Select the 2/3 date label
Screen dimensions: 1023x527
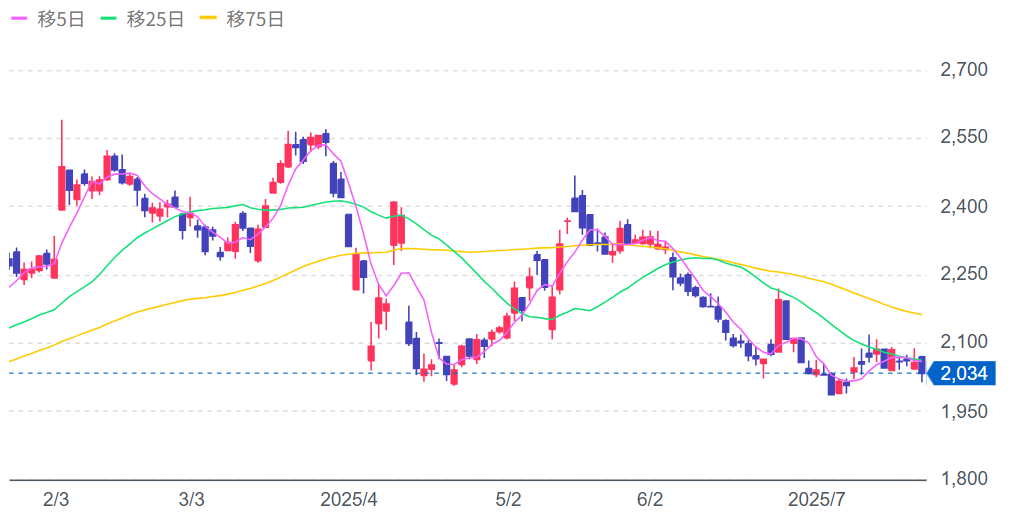pyautogui.click(x=57, y=499)
